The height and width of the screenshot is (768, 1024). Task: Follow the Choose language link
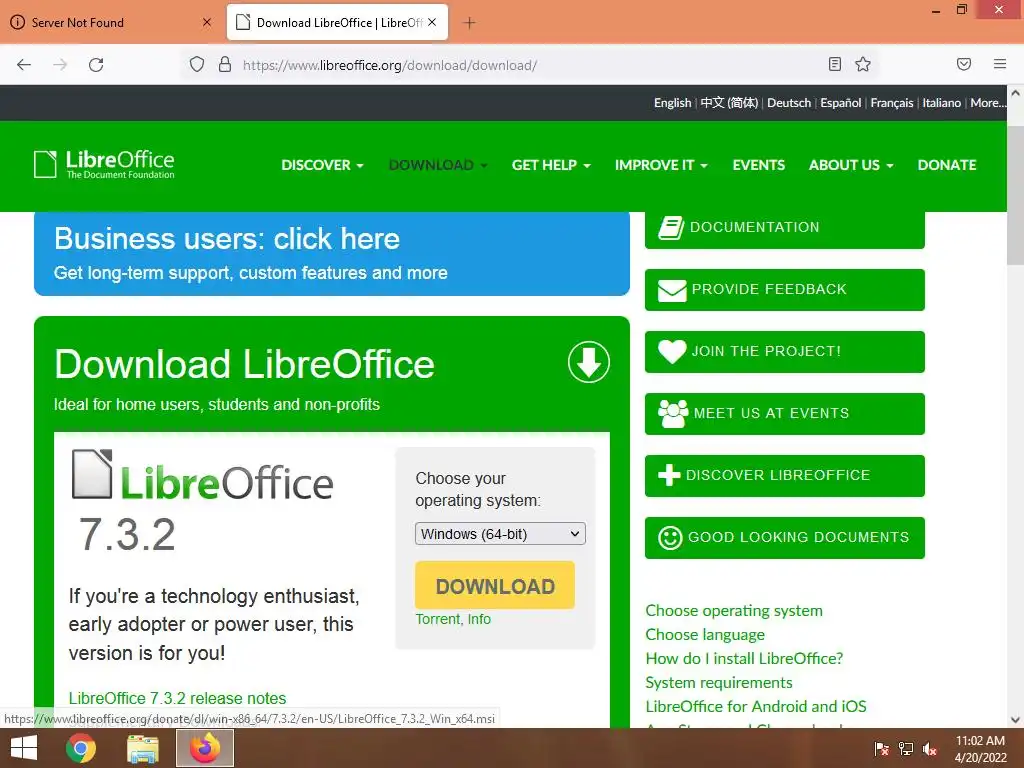705,635
